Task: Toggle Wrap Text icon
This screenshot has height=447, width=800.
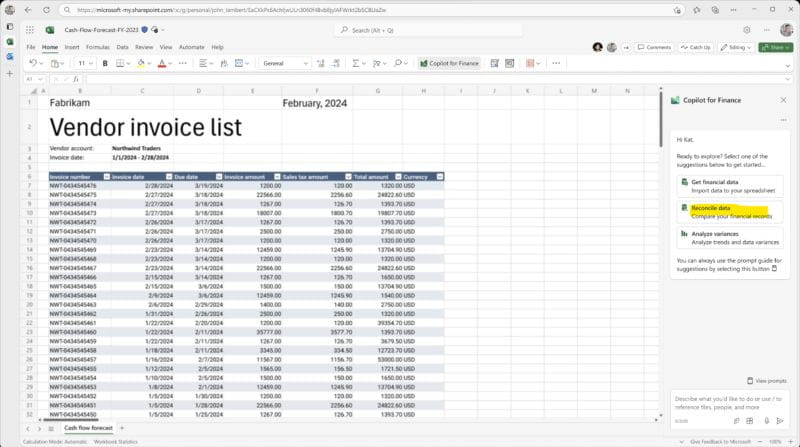Action: pos(224,63)
